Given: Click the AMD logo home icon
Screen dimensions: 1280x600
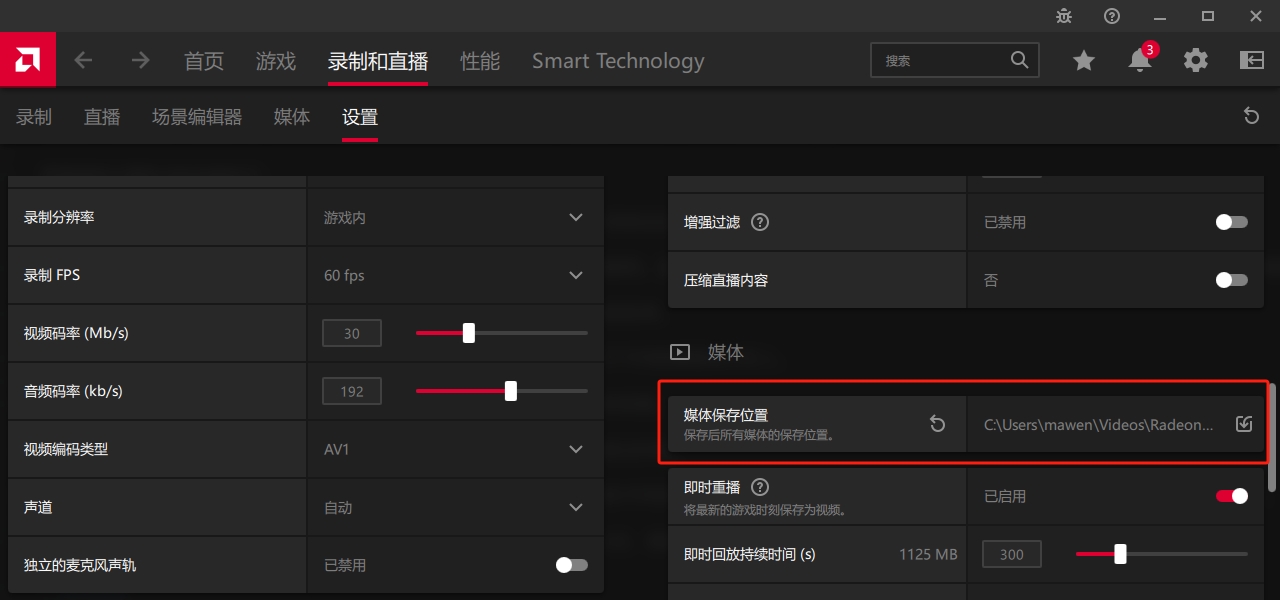Looking at the screenshot, I should pos(28,61).
